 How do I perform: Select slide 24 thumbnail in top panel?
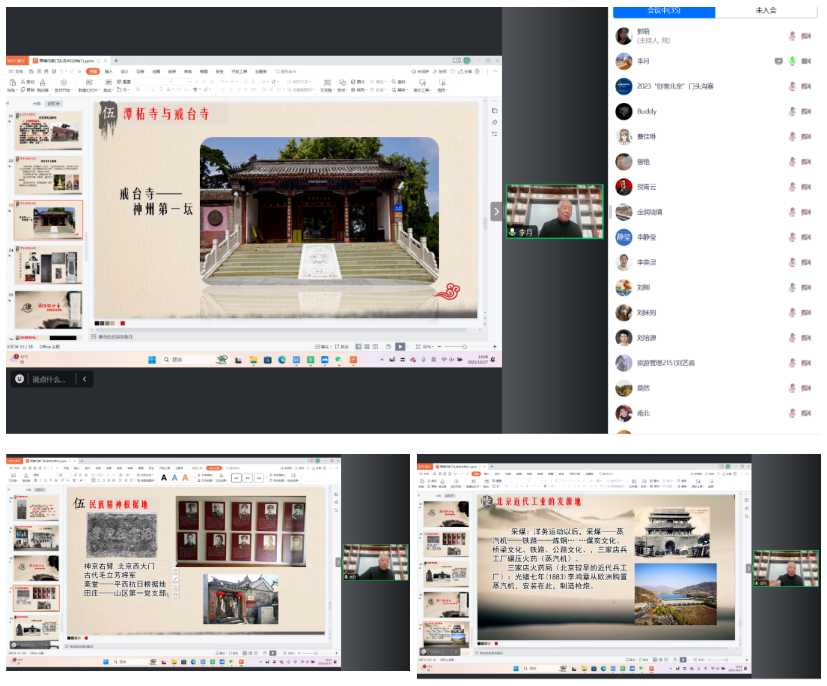49,265
